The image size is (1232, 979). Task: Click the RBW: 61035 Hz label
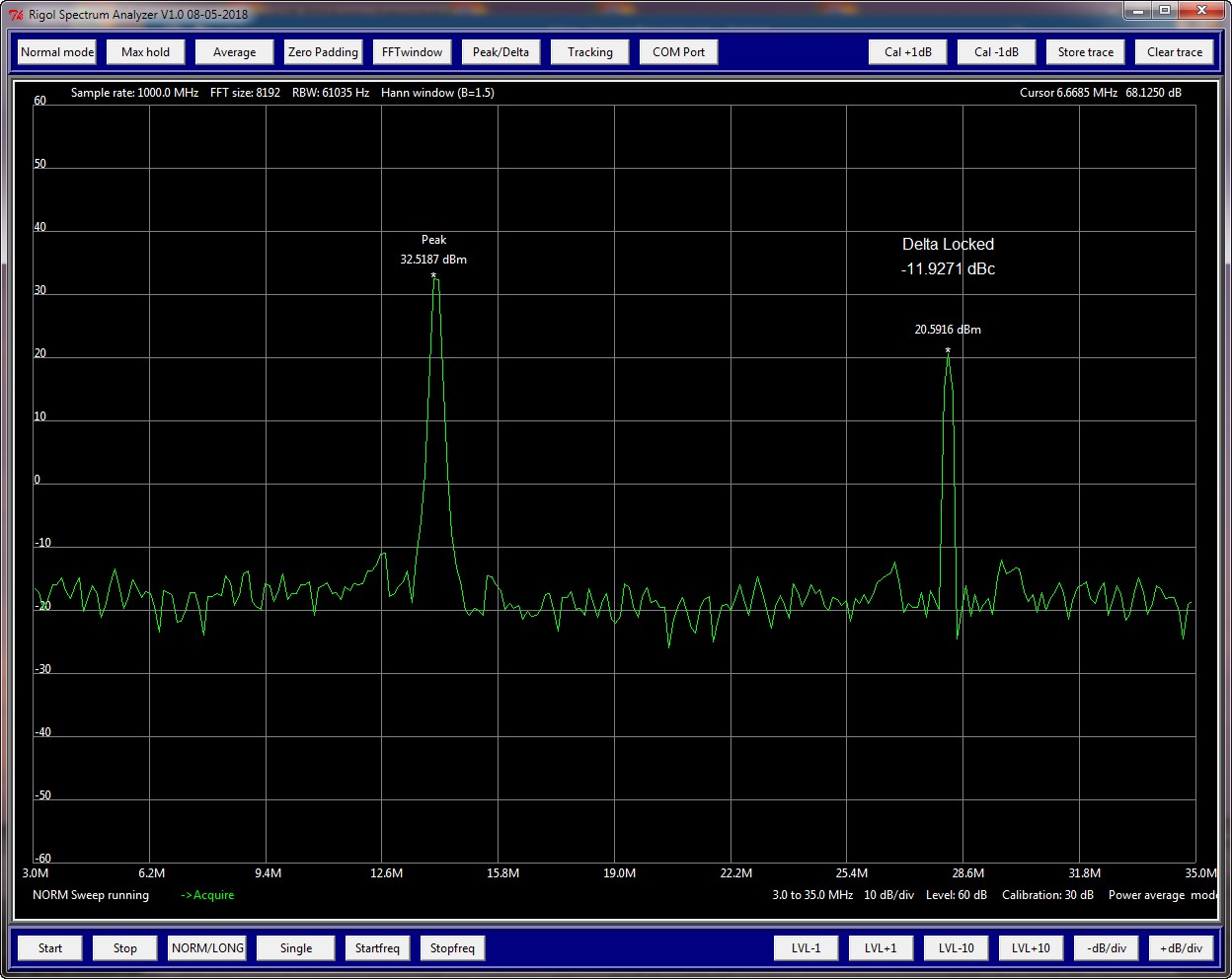[x=331, y=93]
